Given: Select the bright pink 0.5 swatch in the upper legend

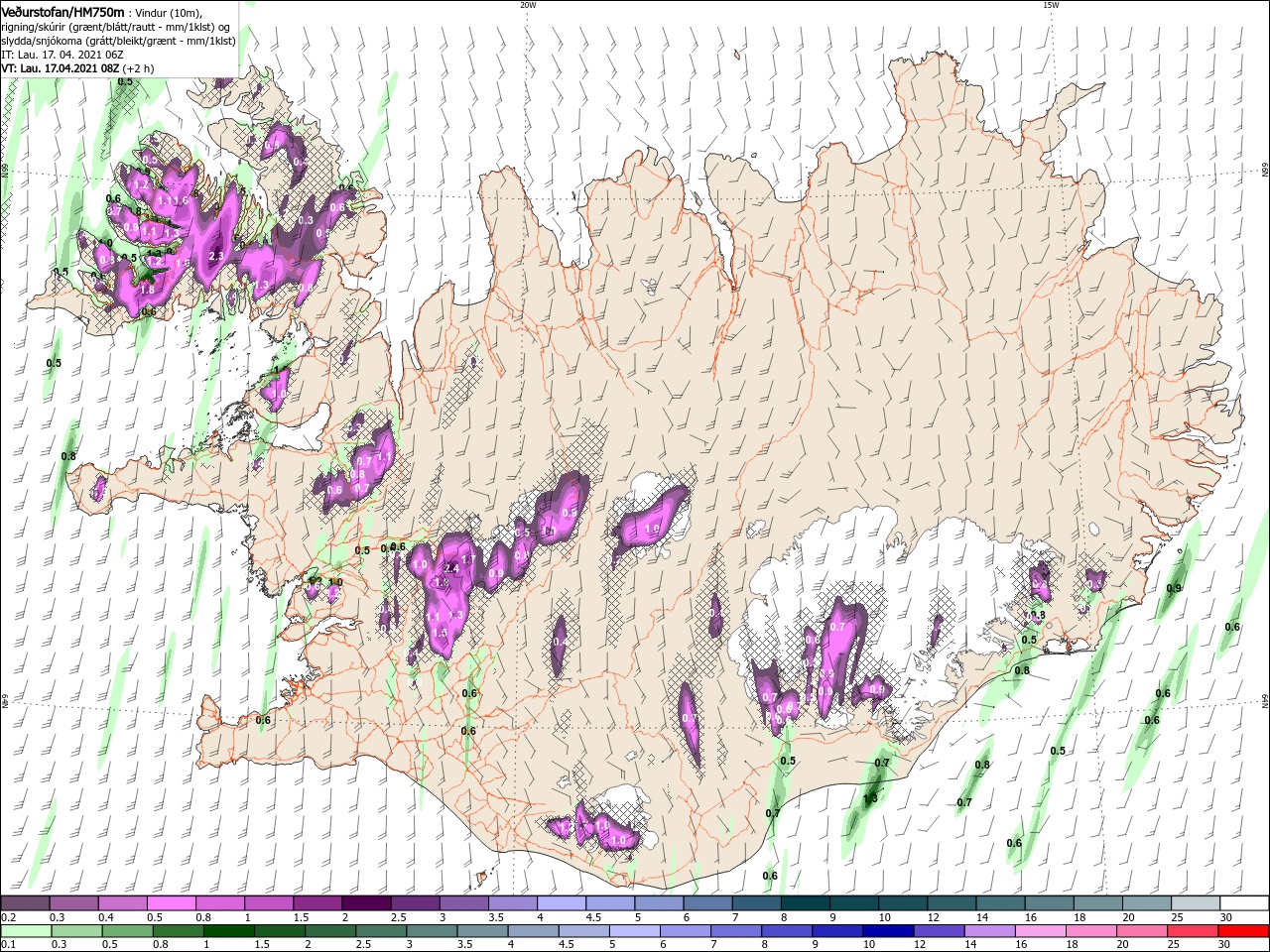Looking at the screenshot, I should point(171,903).
